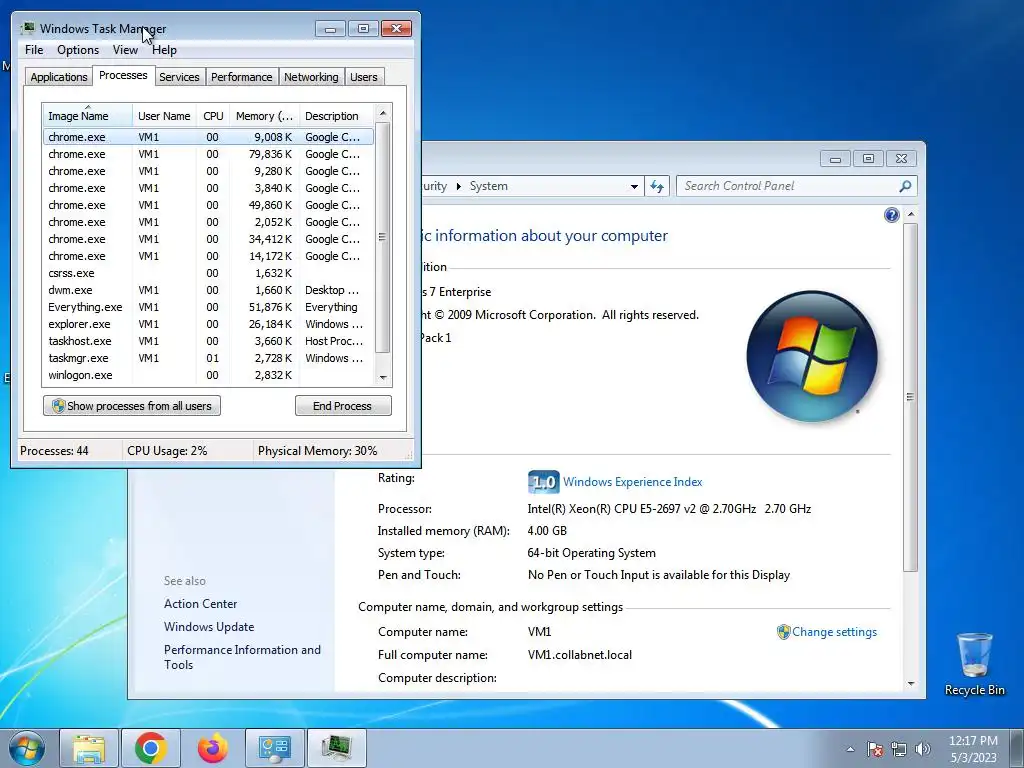Open address bar history dropdown

coord(634,186)
